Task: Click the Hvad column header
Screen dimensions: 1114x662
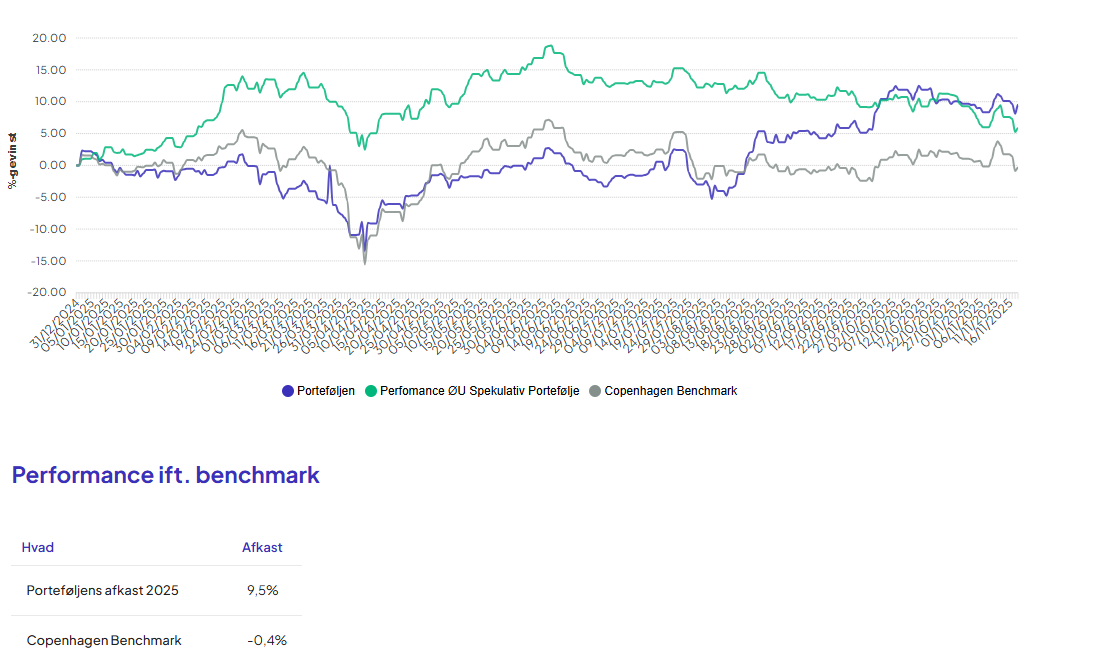Action: (38, 547)
